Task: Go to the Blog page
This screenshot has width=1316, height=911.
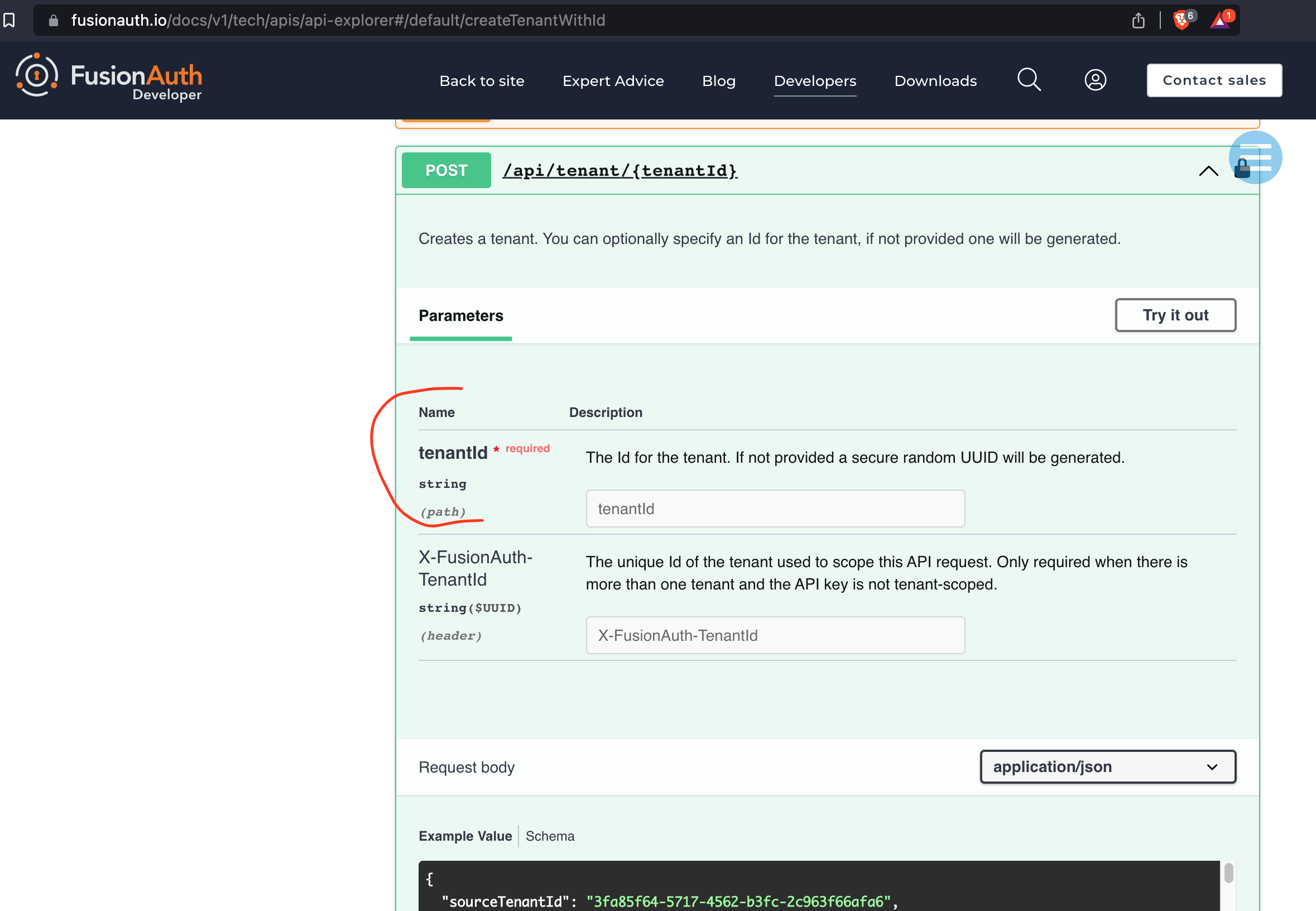Action: click(718, 80)
